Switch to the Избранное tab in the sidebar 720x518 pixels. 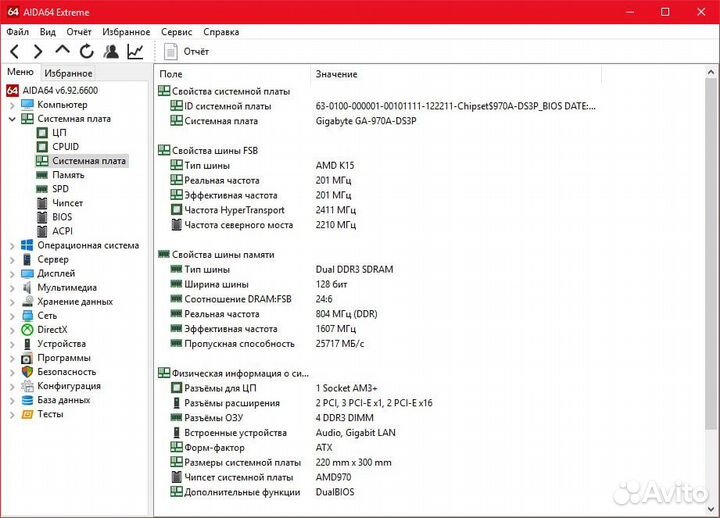tap(68, 73)
